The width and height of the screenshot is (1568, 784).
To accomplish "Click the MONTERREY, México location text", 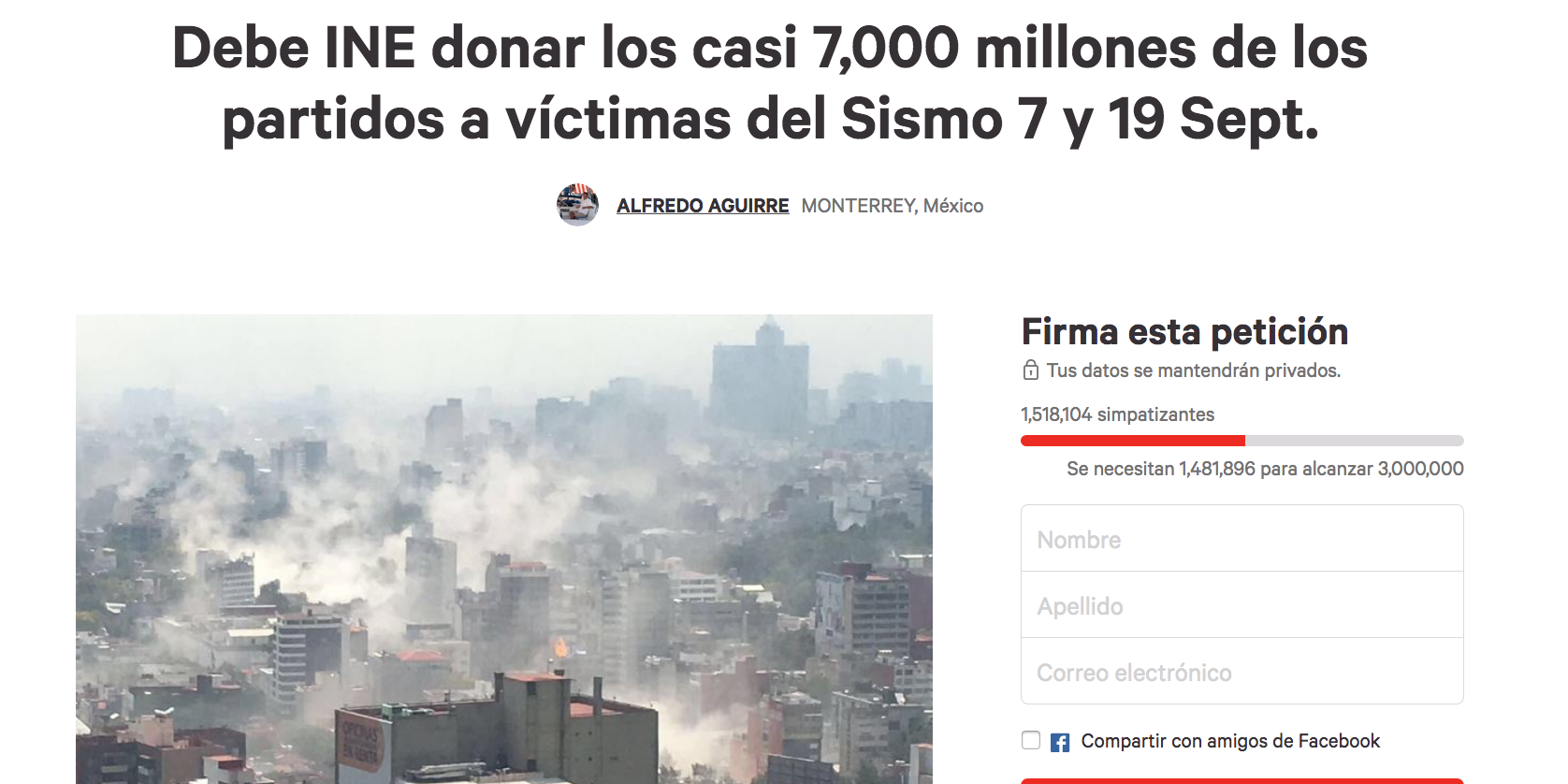I will pos(893,206).
